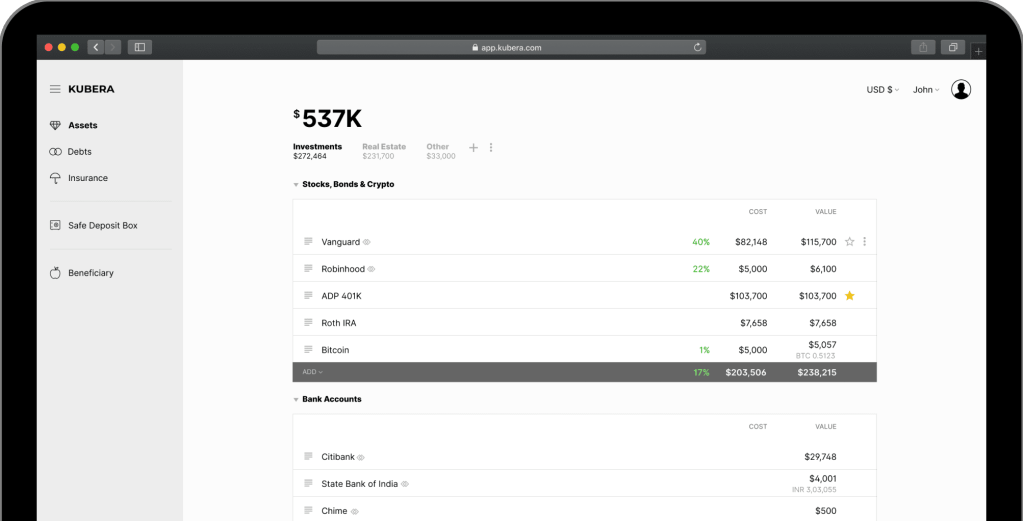Toggle the eye icon next to Vanguard
The height and width of the screenshot is (521, 1023).
[367, 242]
